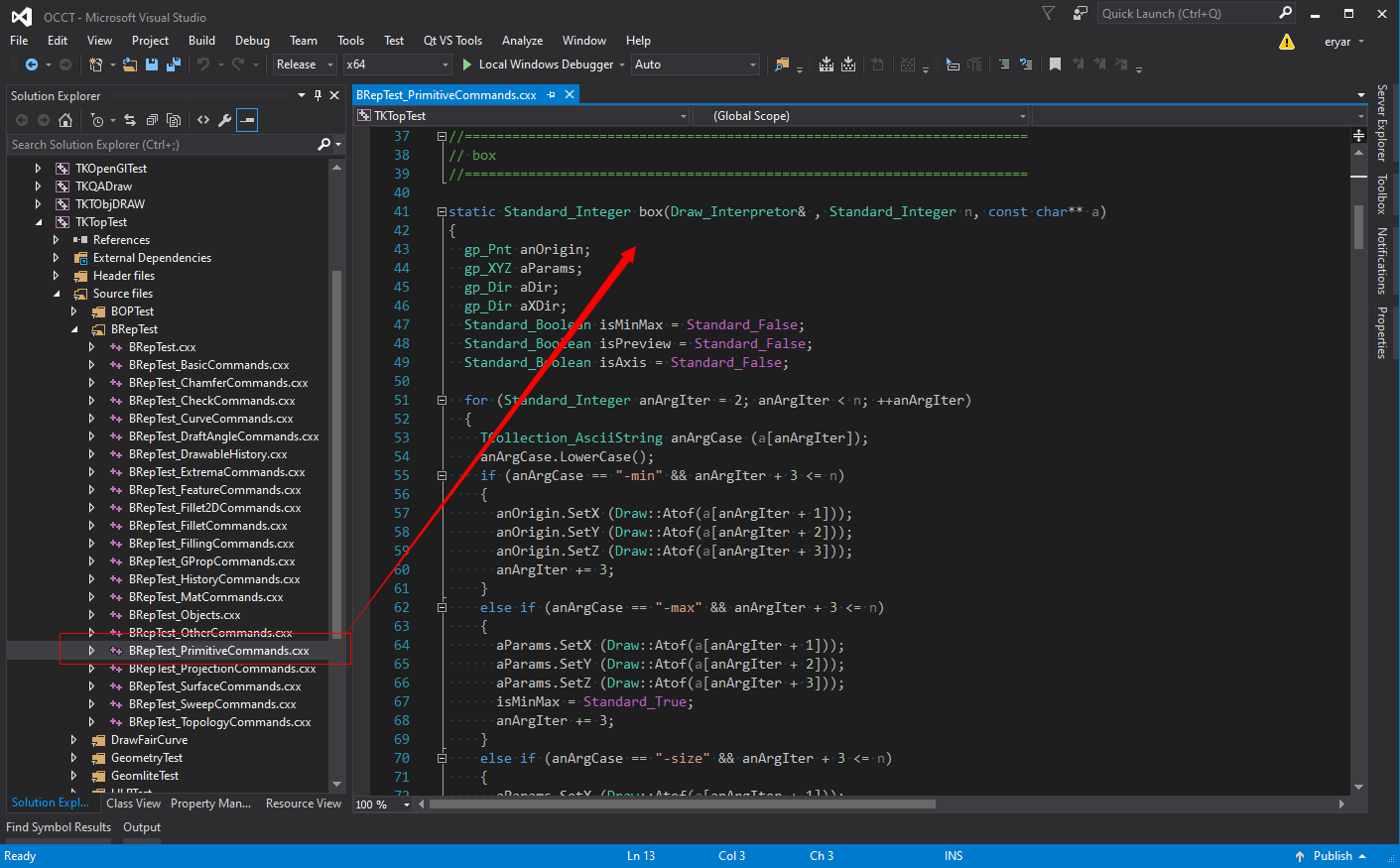Save the current file
The height and width of the screenshot is (868, 1400).
tap(152, 64)
